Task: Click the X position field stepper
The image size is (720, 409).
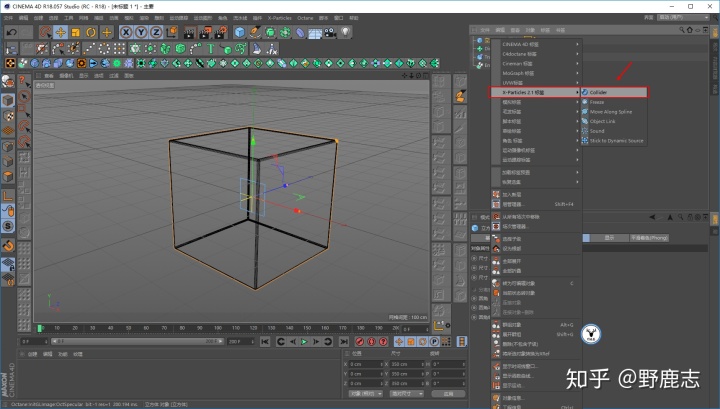Action: (x=381, y=364)
